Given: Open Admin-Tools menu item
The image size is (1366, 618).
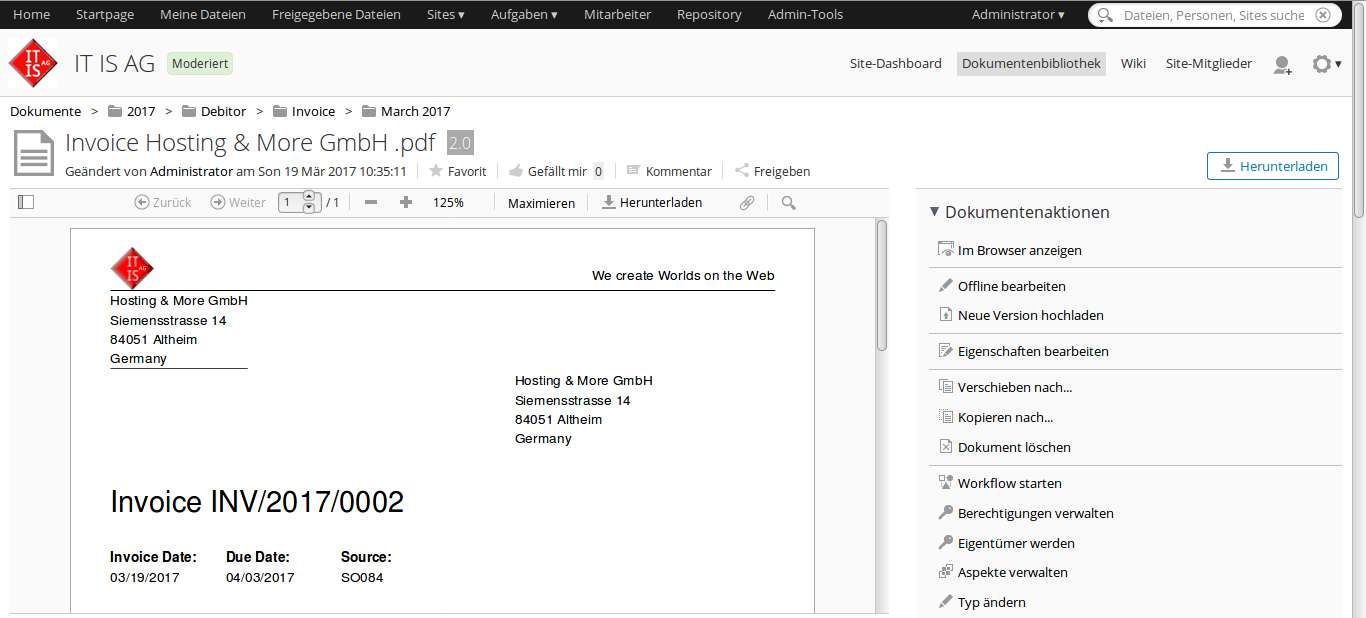Looking at the screenshot, I should pos(805,15).
